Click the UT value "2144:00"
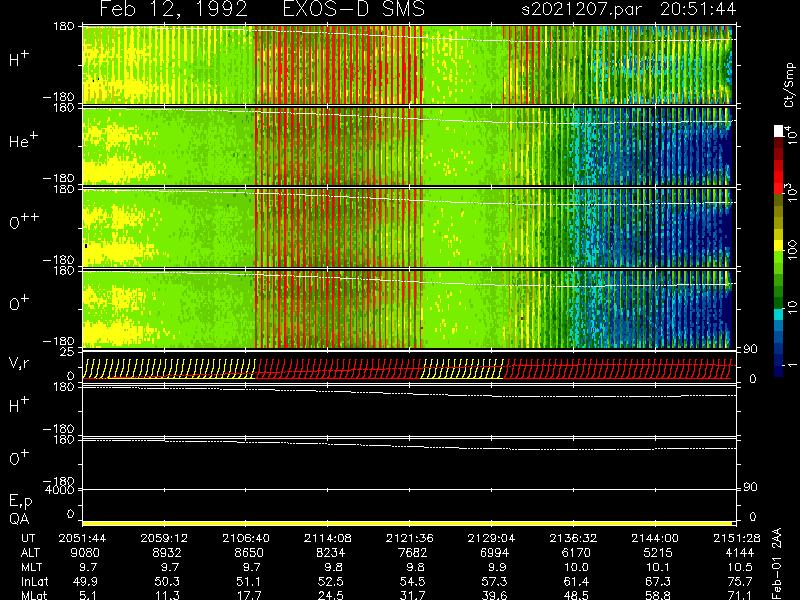Image resolution: width=800 pixels, height=600 pixels. (x=655, y=538)
